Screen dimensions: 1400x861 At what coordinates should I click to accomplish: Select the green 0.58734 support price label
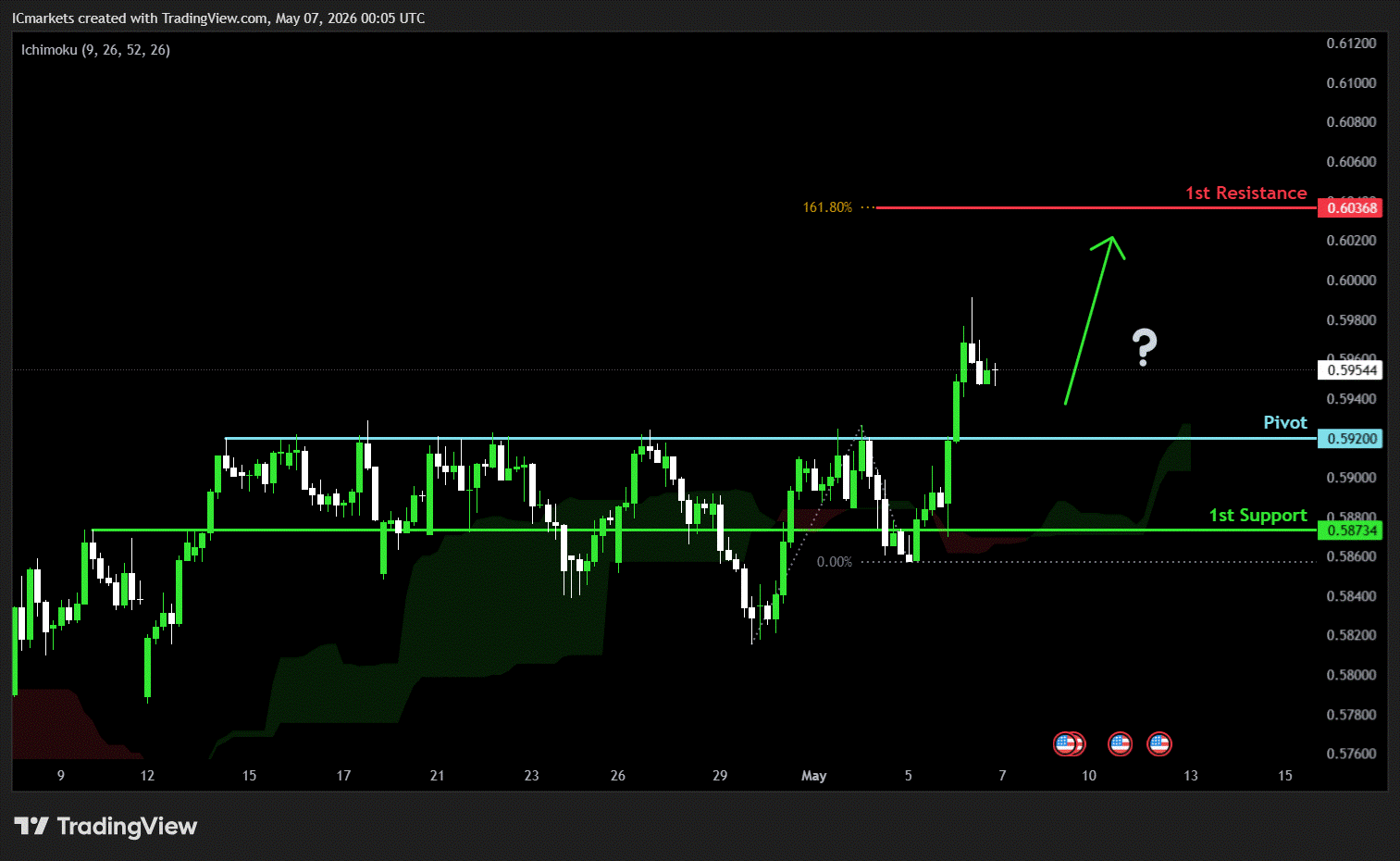(x=1350, y=530)
